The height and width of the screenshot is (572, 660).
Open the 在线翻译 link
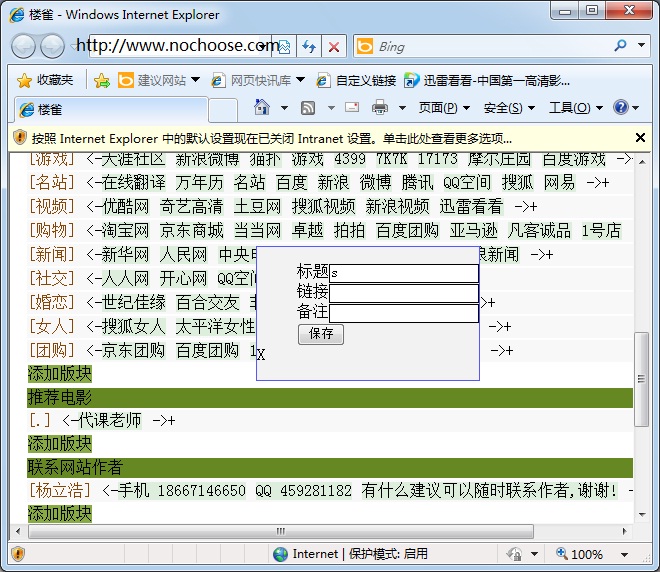133,183
